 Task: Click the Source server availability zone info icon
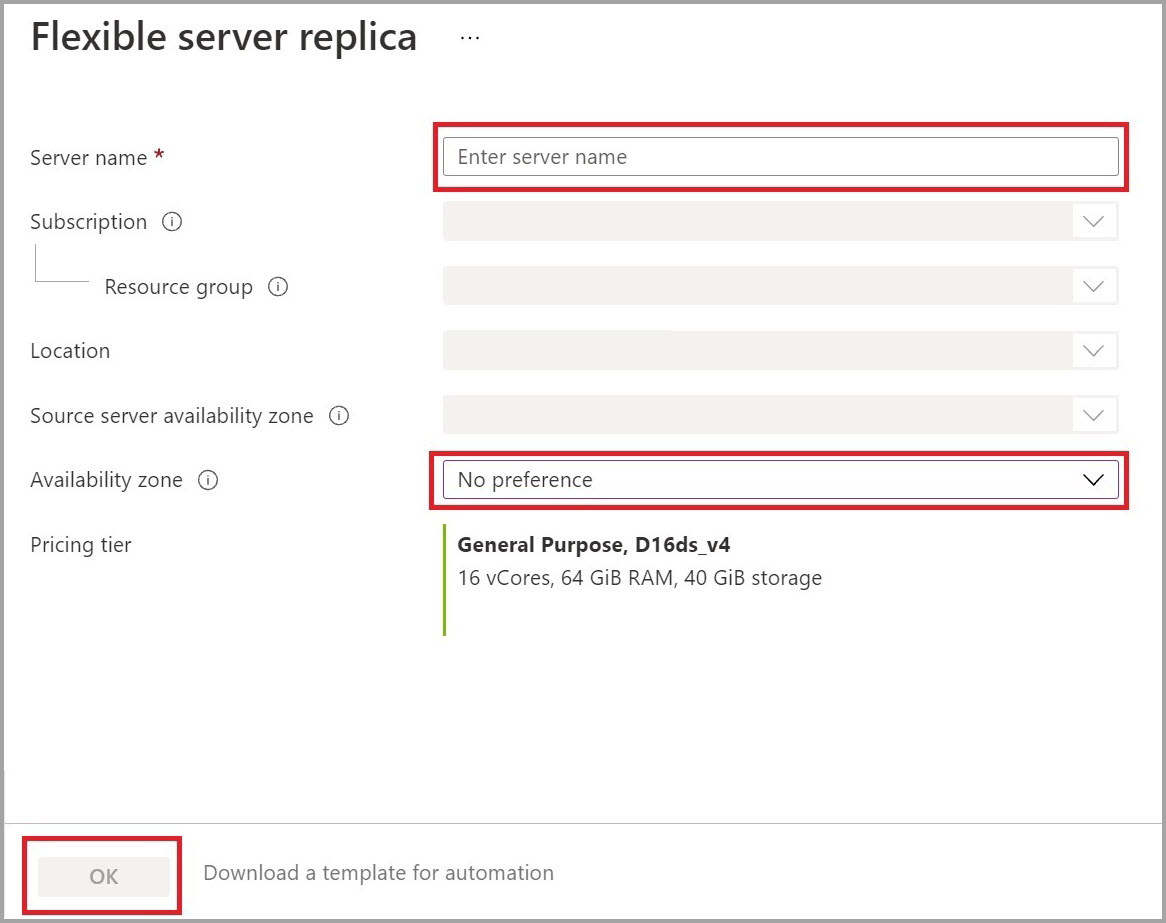(x=339, y=416)
